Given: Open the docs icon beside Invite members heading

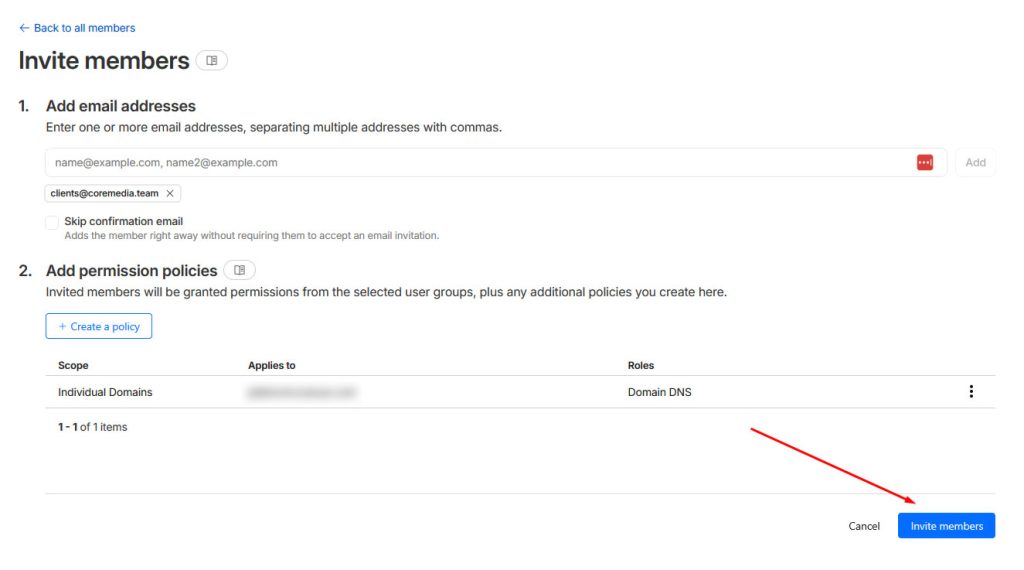Looking at the screenshot, I should (x=211, y=61).
